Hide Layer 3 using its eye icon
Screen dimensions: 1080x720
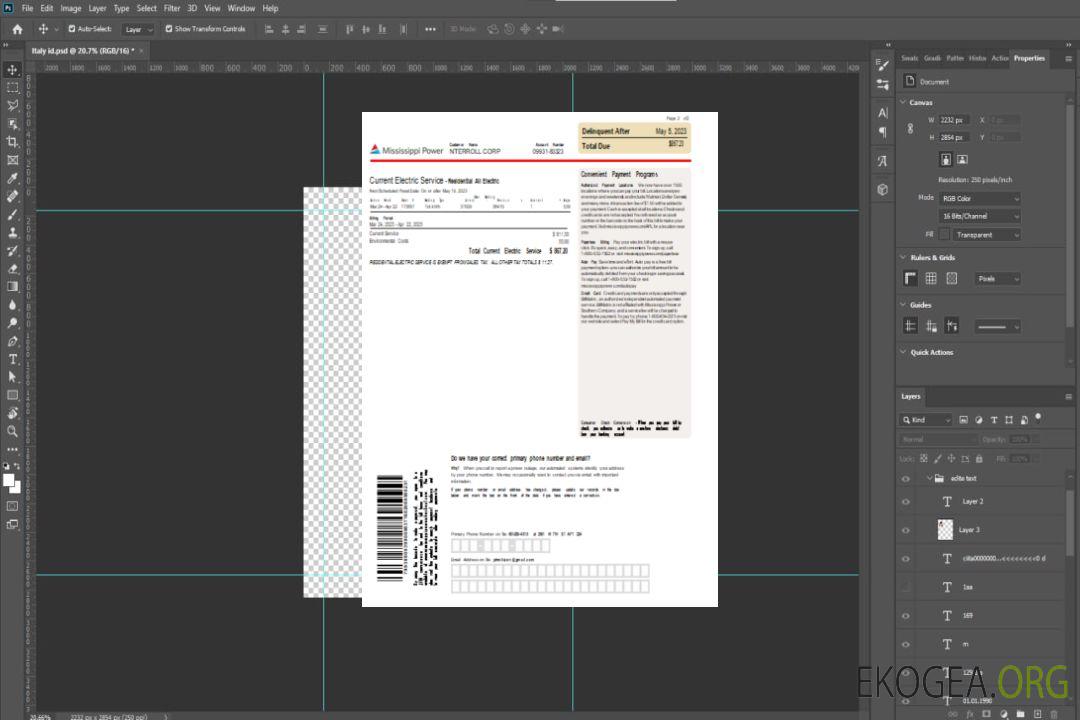906,530
